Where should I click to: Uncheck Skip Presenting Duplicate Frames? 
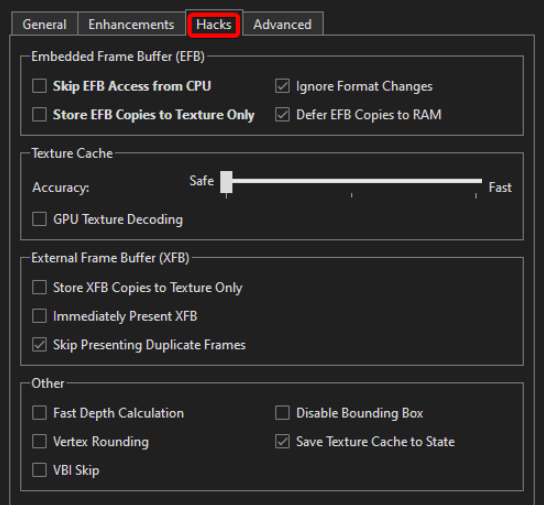[x=39, y=345]
